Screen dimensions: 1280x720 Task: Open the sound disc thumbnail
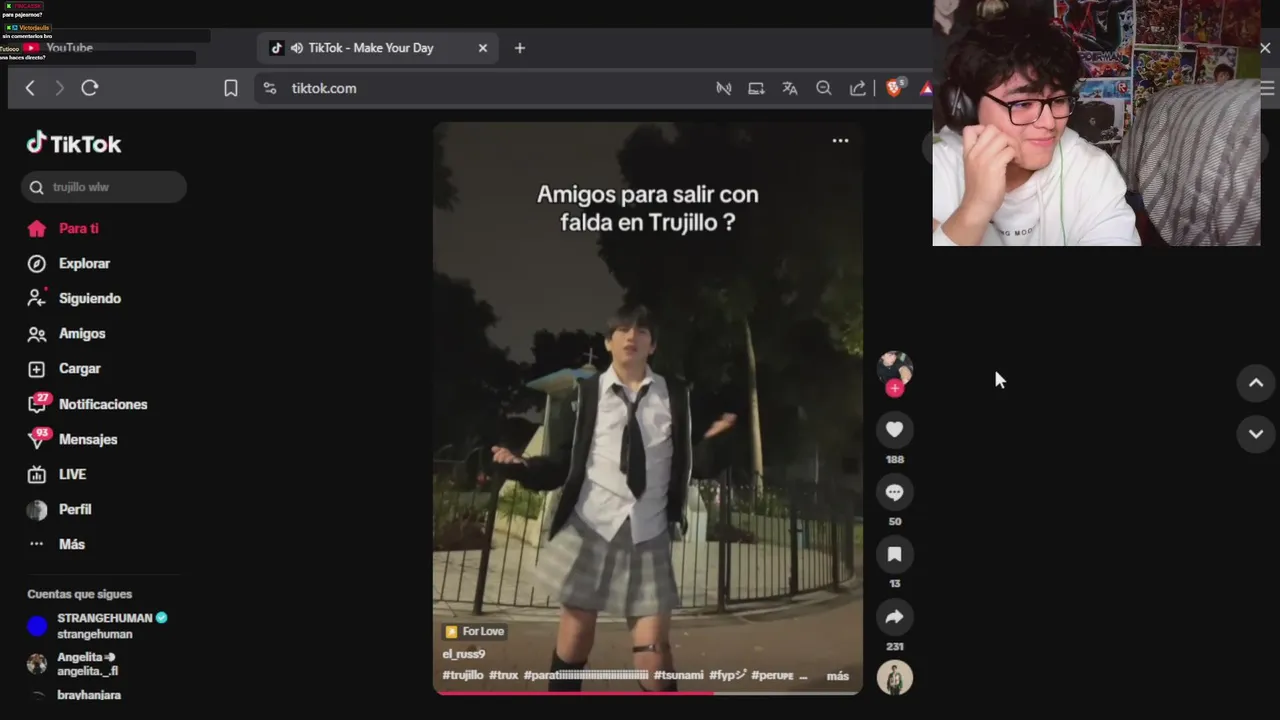tap(895, 678)
